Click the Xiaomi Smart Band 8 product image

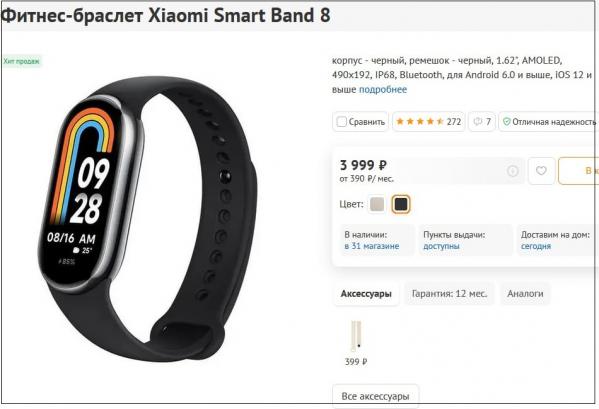coord(148,218)
